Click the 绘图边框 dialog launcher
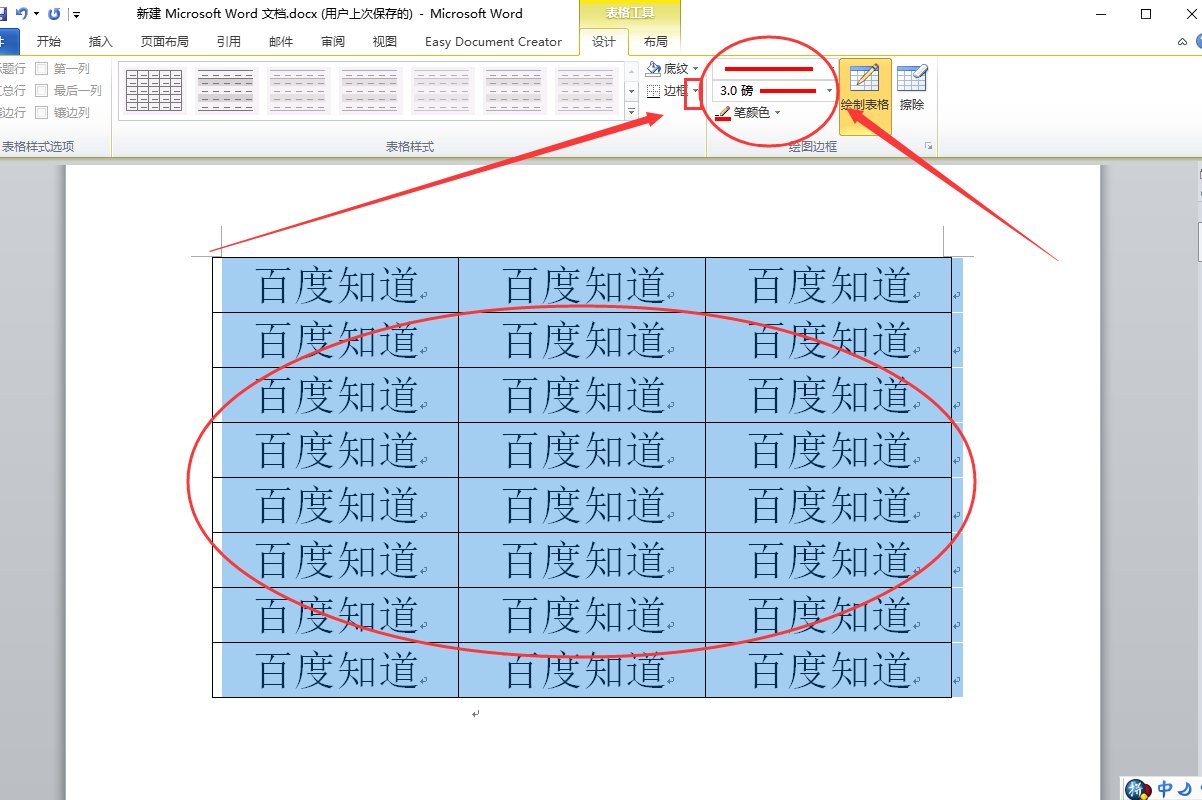This screenshot has width=1202, height=800. click(x=927, y=146)
